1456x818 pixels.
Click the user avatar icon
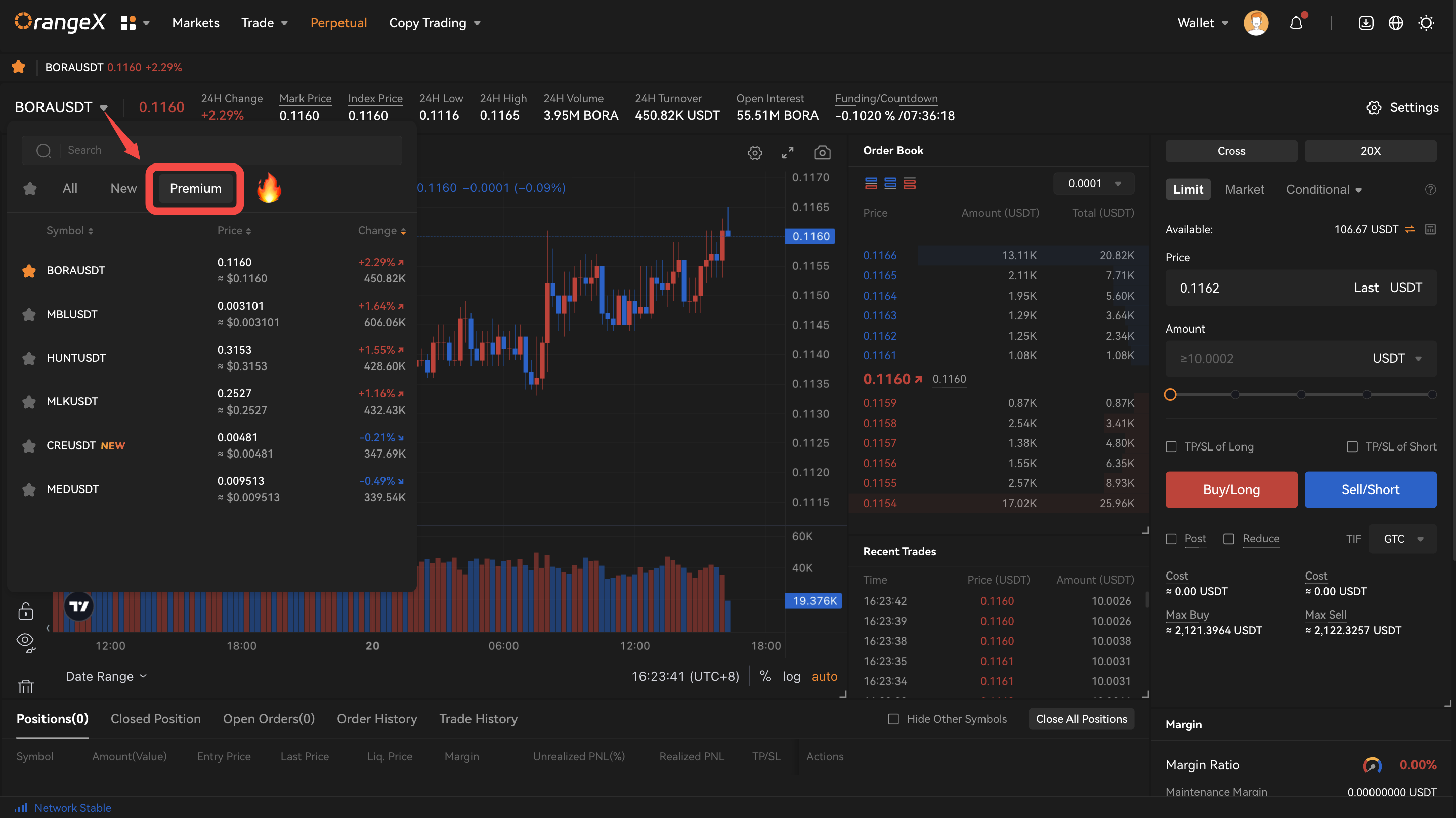tap(1256, 23)
